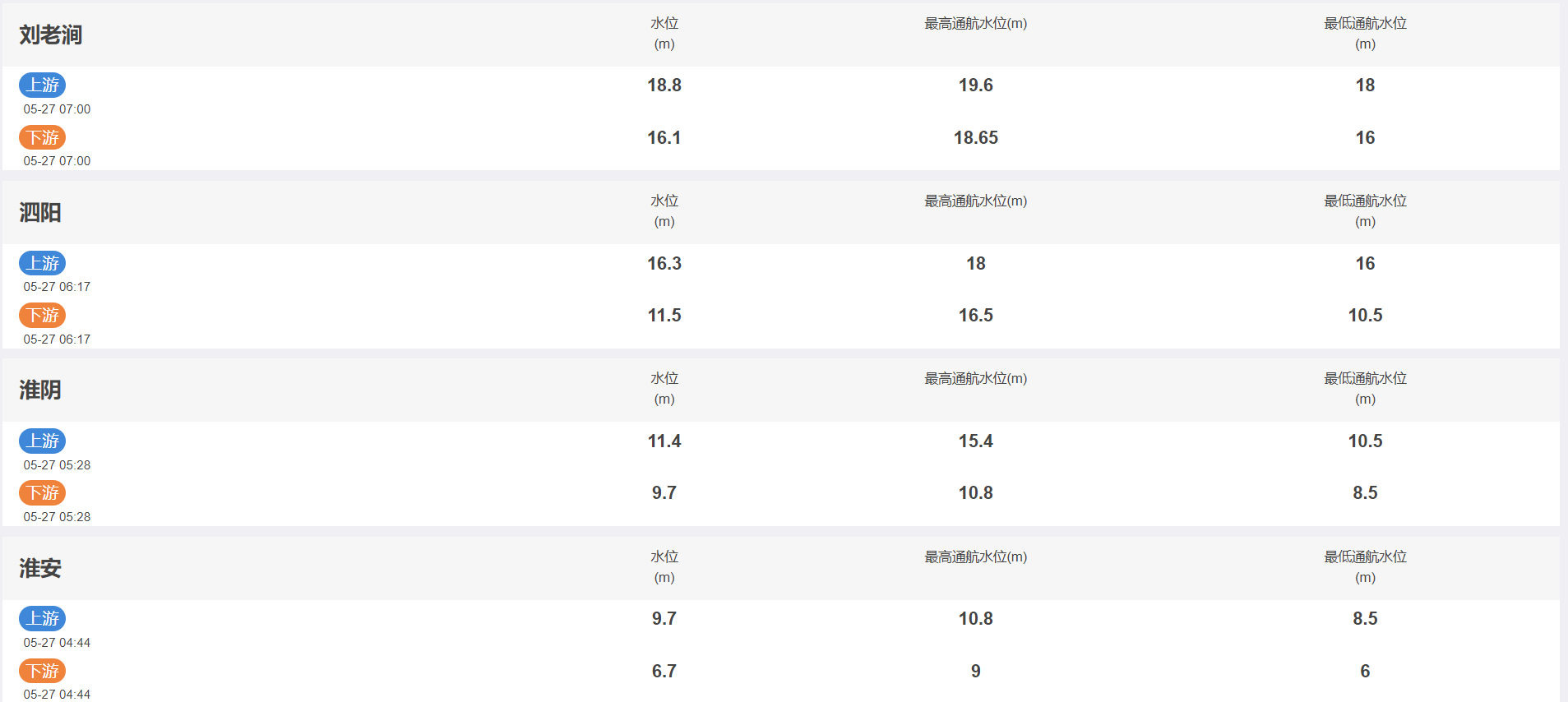The image size is (1568, 702).
Task: Click 泗阳 upstream water level 16.3
Action: pos(664,263)
